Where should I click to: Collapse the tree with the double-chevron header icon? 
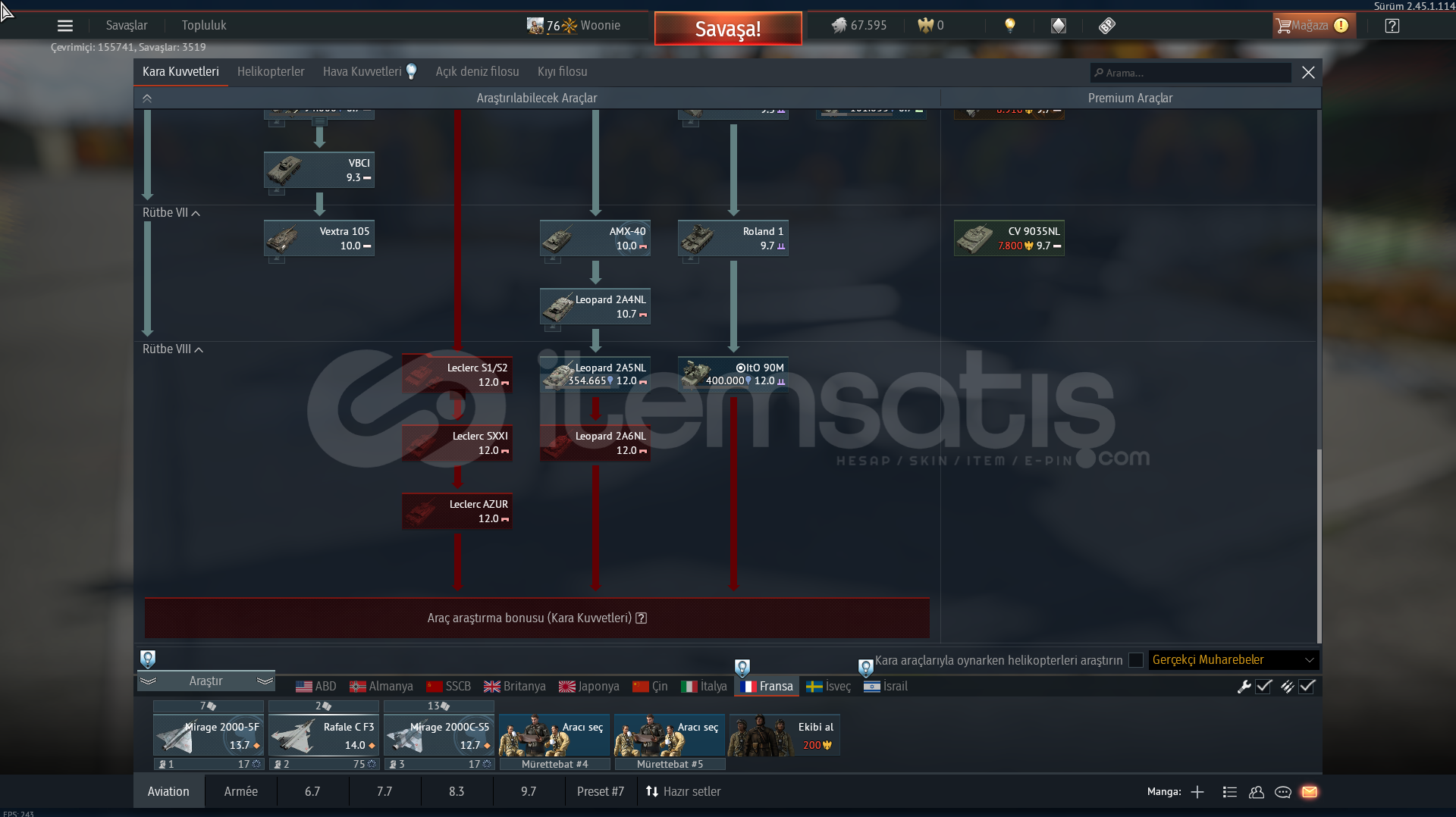(147, 99)
